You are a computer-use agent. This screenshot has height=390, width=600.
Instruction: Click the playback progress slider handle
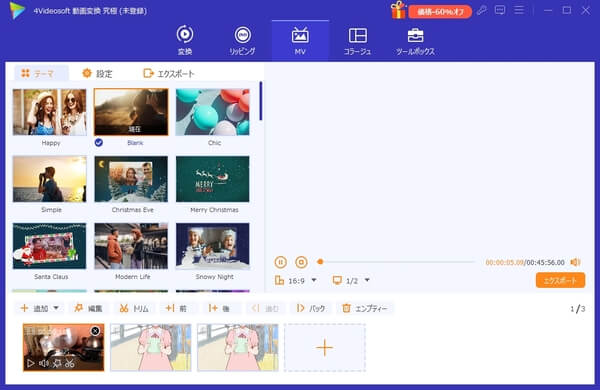tap(320, 262)
